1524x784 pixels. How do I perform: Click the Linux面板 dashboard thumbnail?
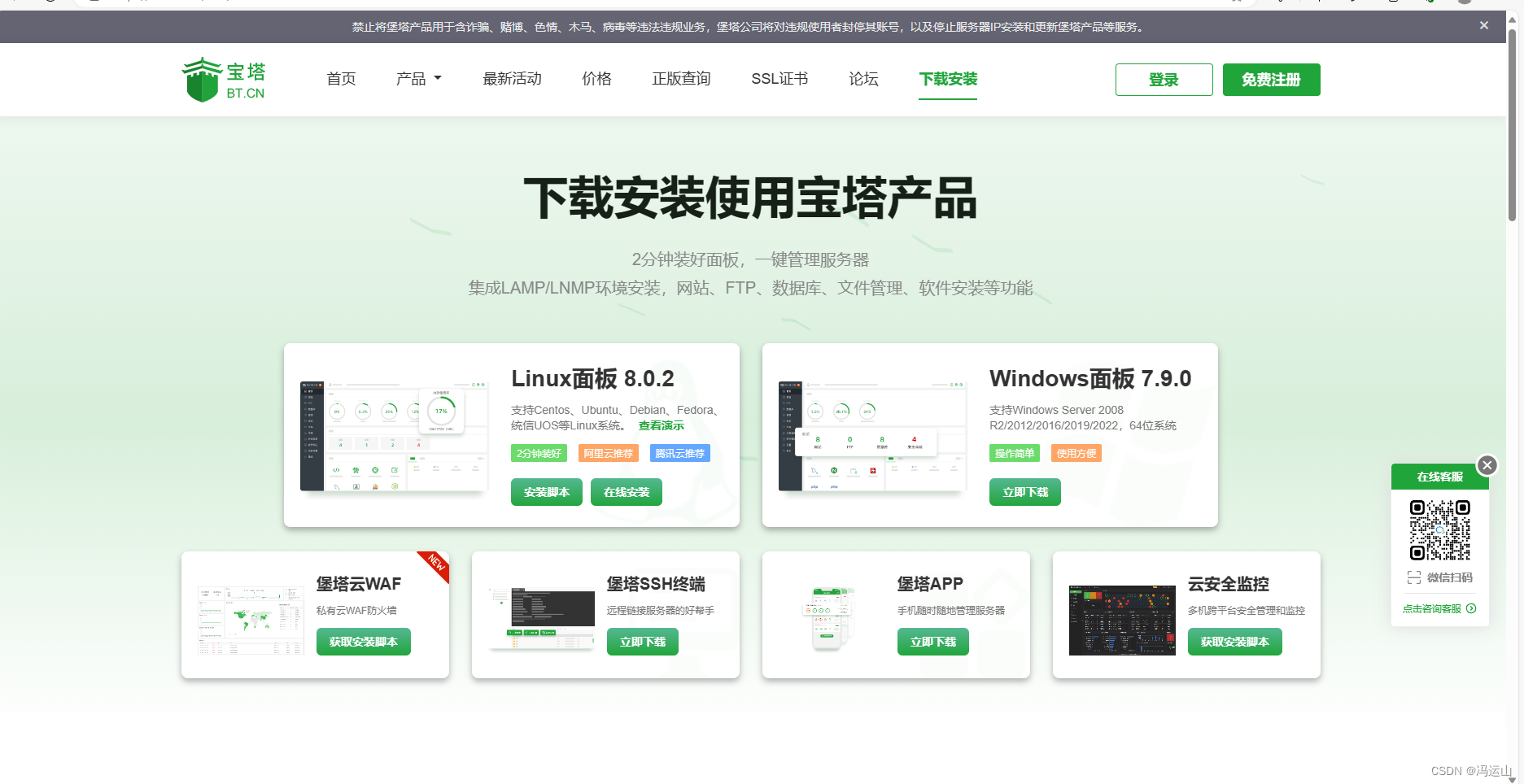pos(394,436)
